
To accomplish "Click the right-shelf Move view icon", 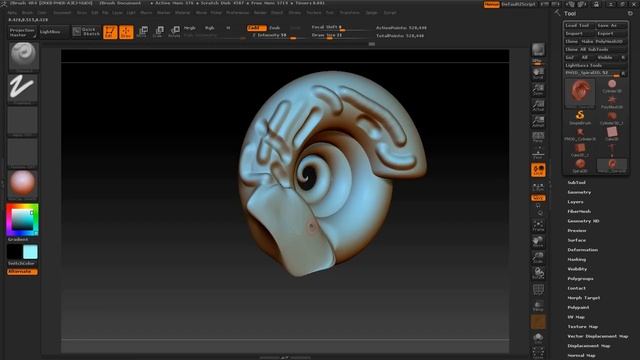I will (538, 242).
